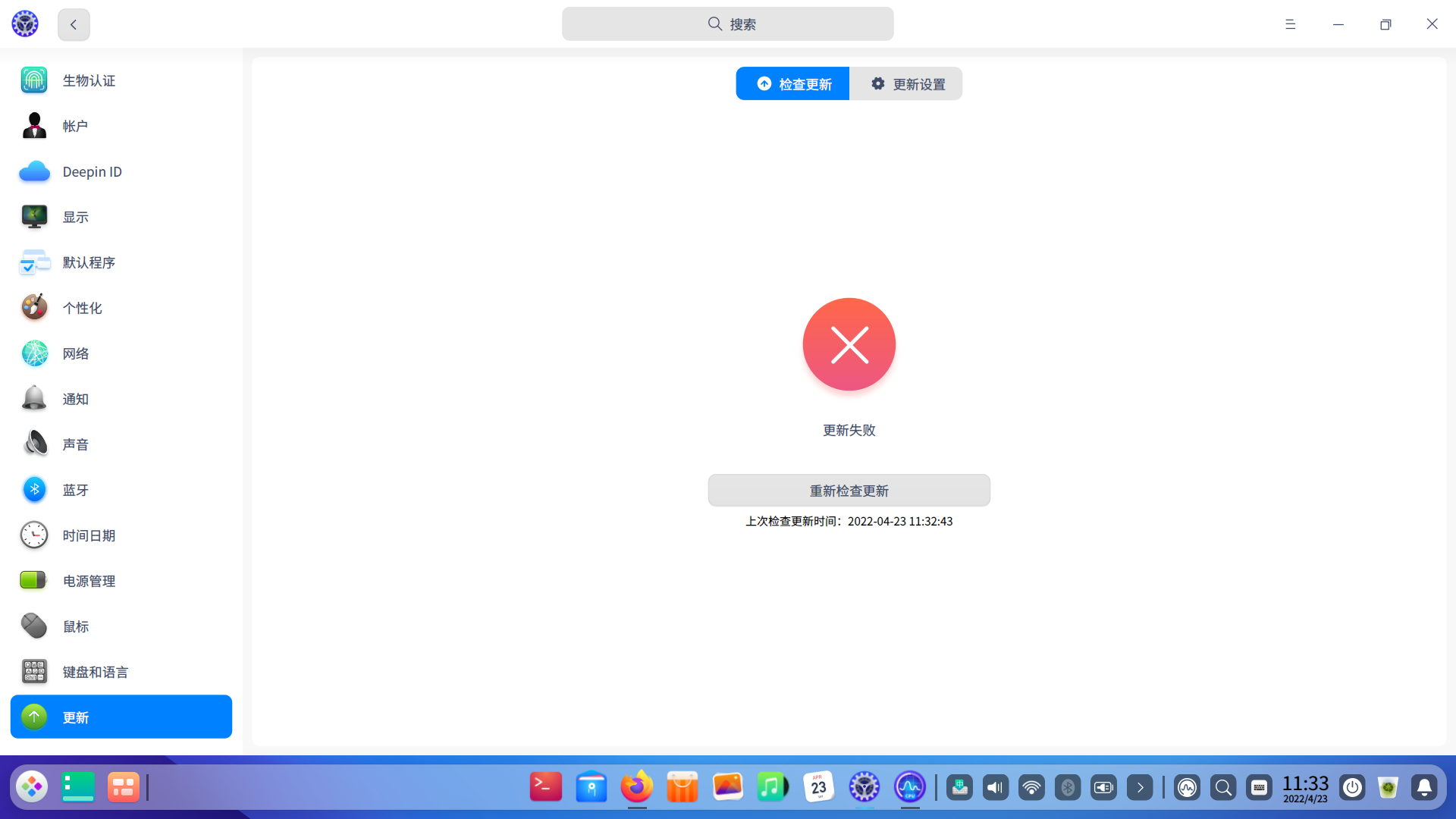Open 生物认证 settings in the sidebar
Viewport: 1456px width, 819px height.
point(88,80)
